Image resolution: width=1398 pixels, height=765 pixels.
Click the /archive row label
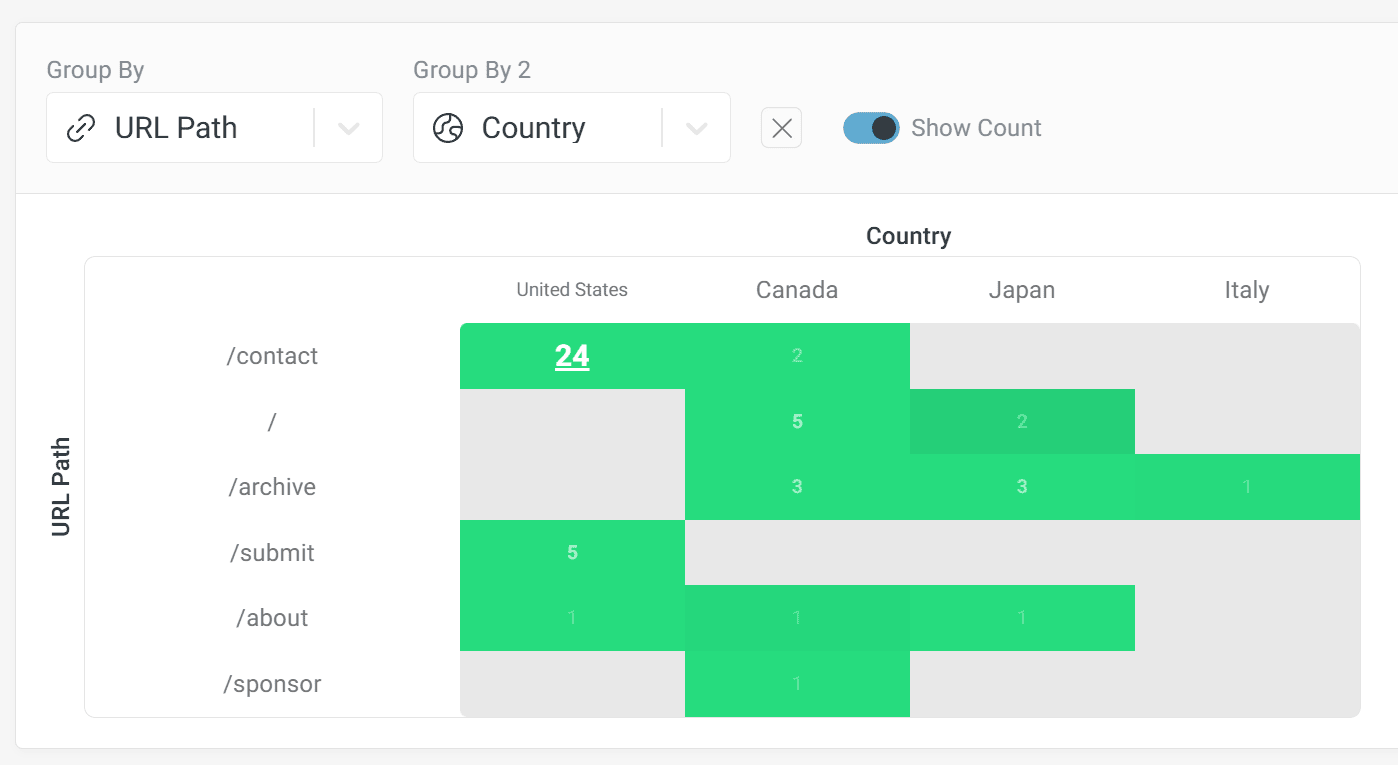point(273,487)
